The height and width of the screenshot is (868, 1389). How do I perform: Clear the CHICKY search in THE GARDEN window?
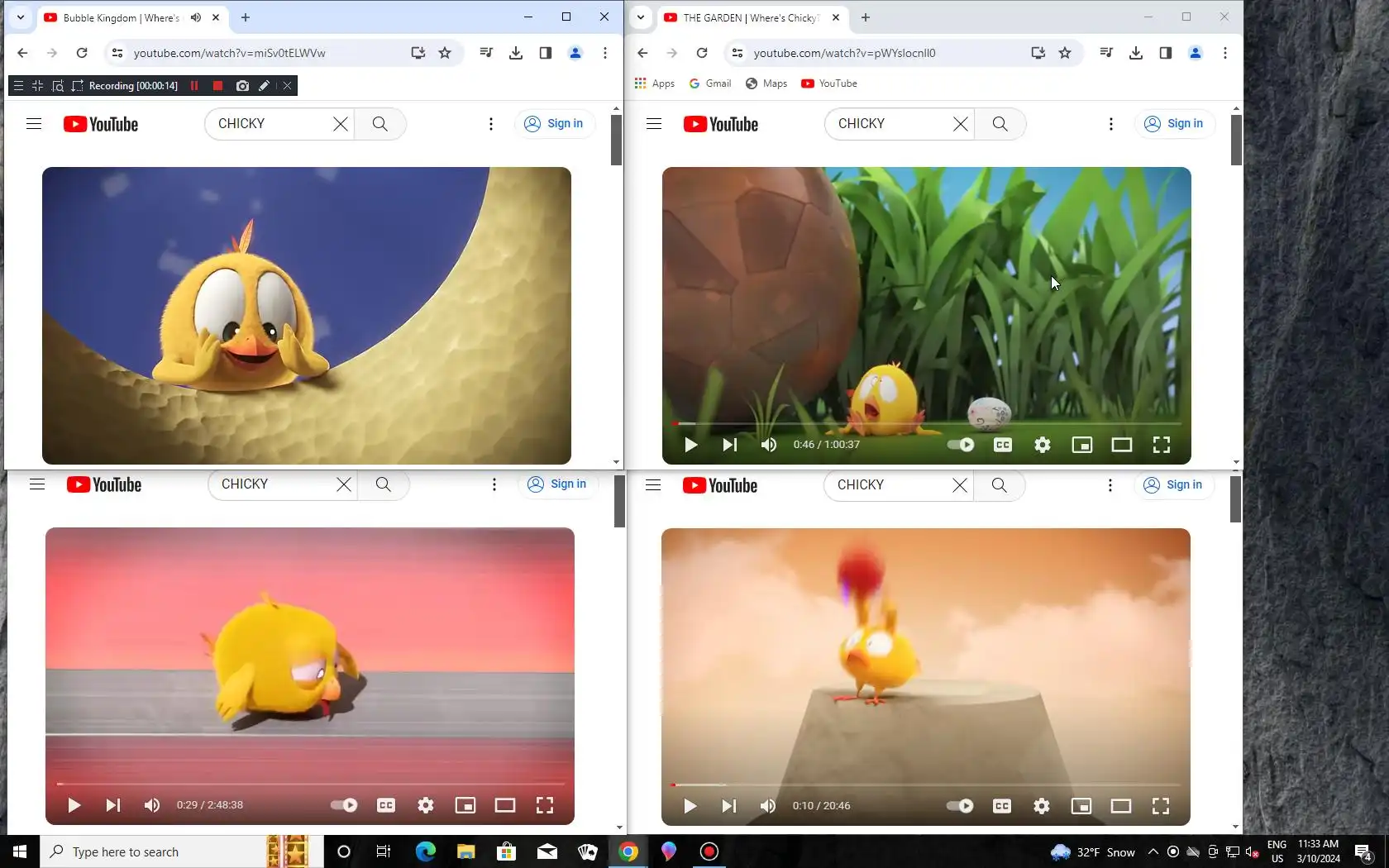pyautogui.click(x=961, y=124)
